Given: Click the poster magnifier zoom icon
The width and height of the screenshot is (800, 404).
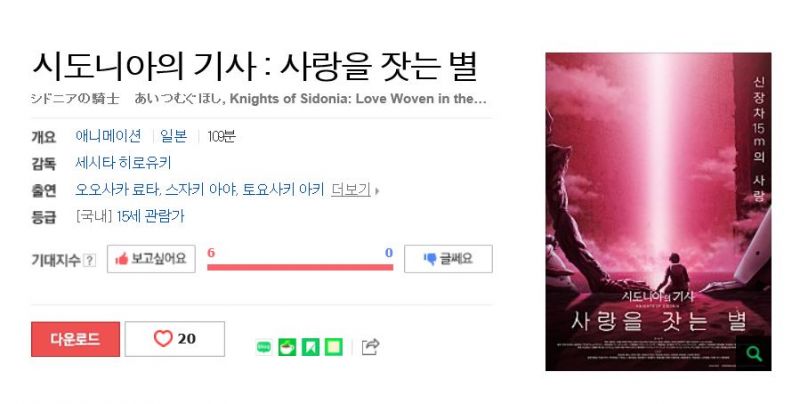Looking at the screenshot, I should click(x=754, y=353).
